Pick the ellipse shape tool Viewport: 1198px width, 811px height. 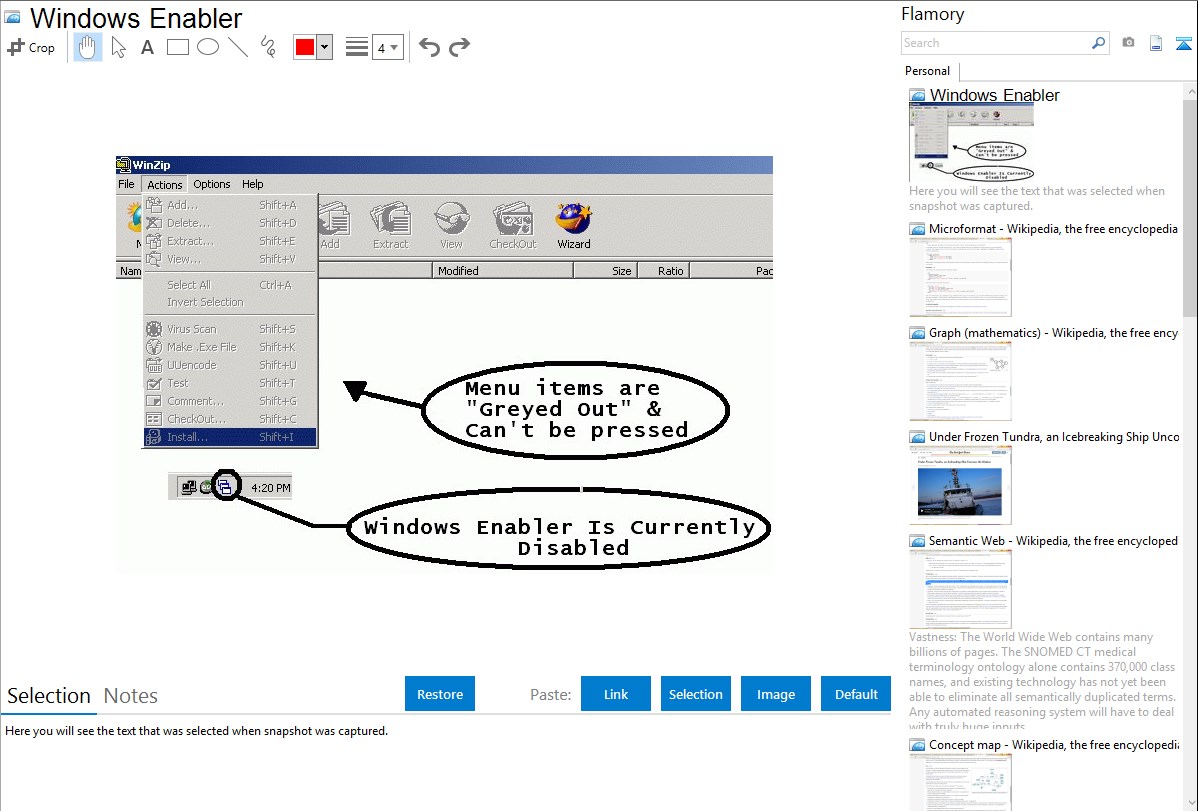click(208, 47)
